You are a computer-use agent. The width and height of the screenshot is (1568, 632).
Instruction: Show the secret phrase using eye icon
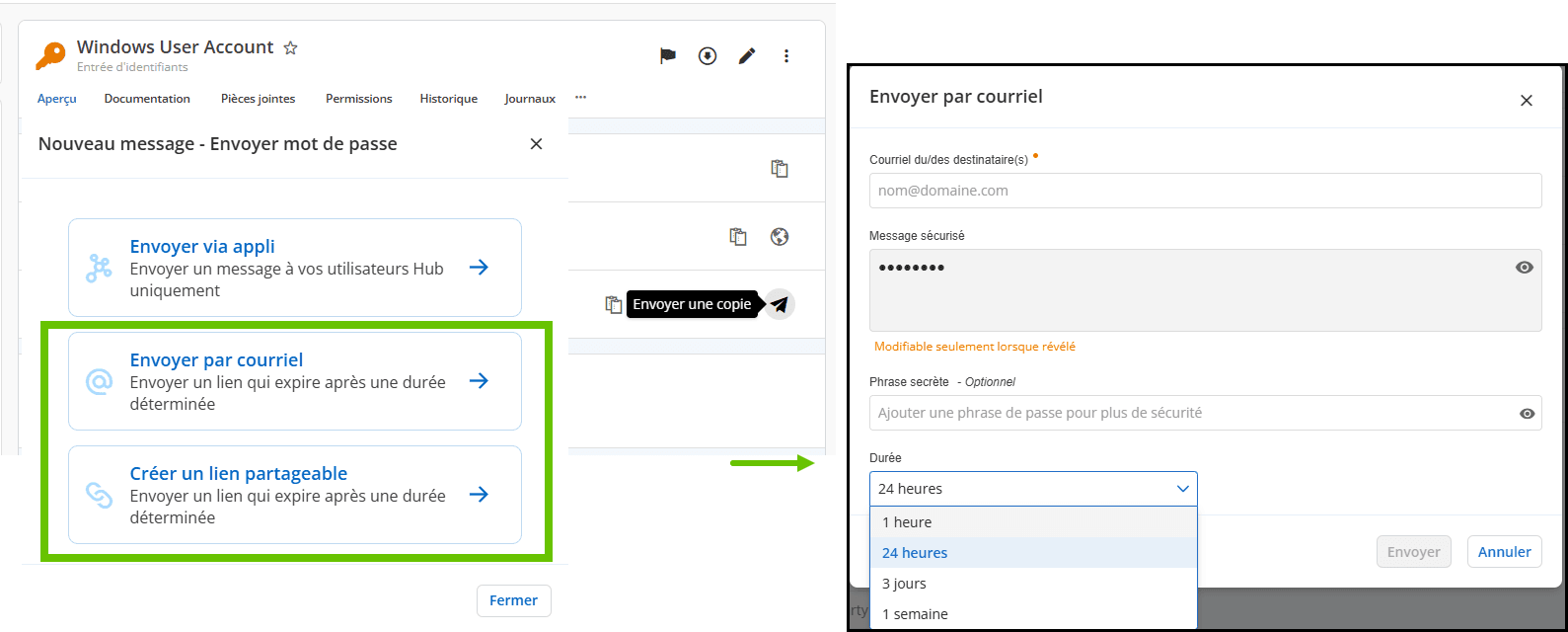pos(1527,414)
